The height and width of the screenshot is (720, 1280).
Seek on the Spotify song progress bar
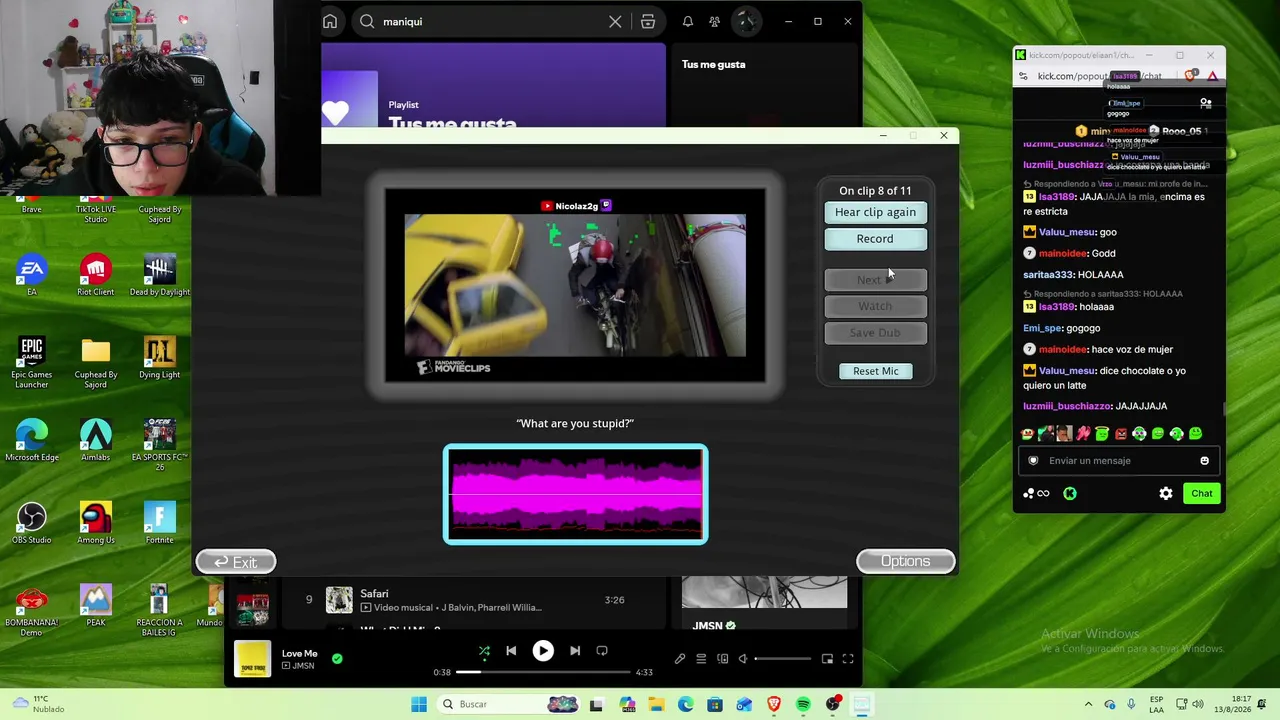(543, 672)
